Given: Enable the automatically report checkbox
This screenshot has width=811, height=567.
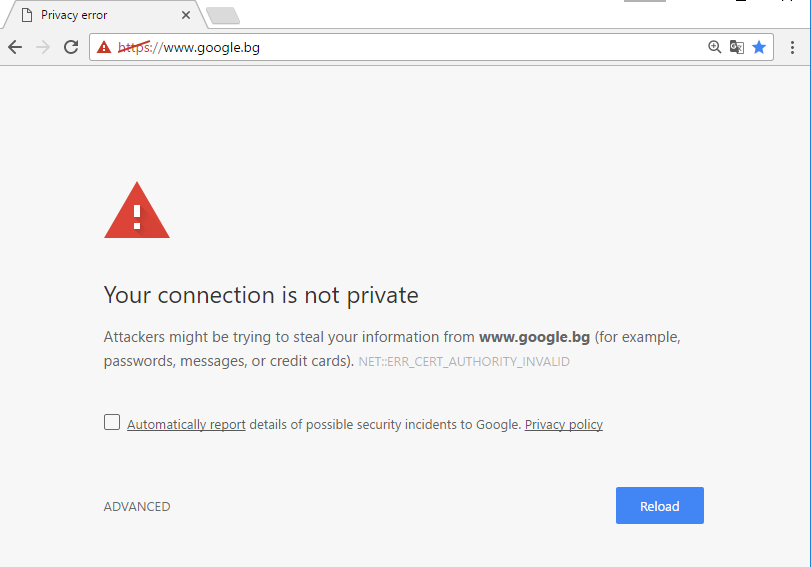Looking at the screenshot, I should point(112,422).
